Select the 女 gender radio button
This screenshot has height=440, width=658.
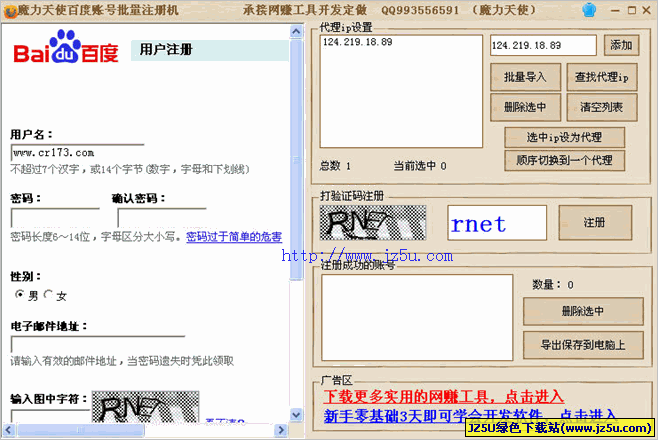48,294
